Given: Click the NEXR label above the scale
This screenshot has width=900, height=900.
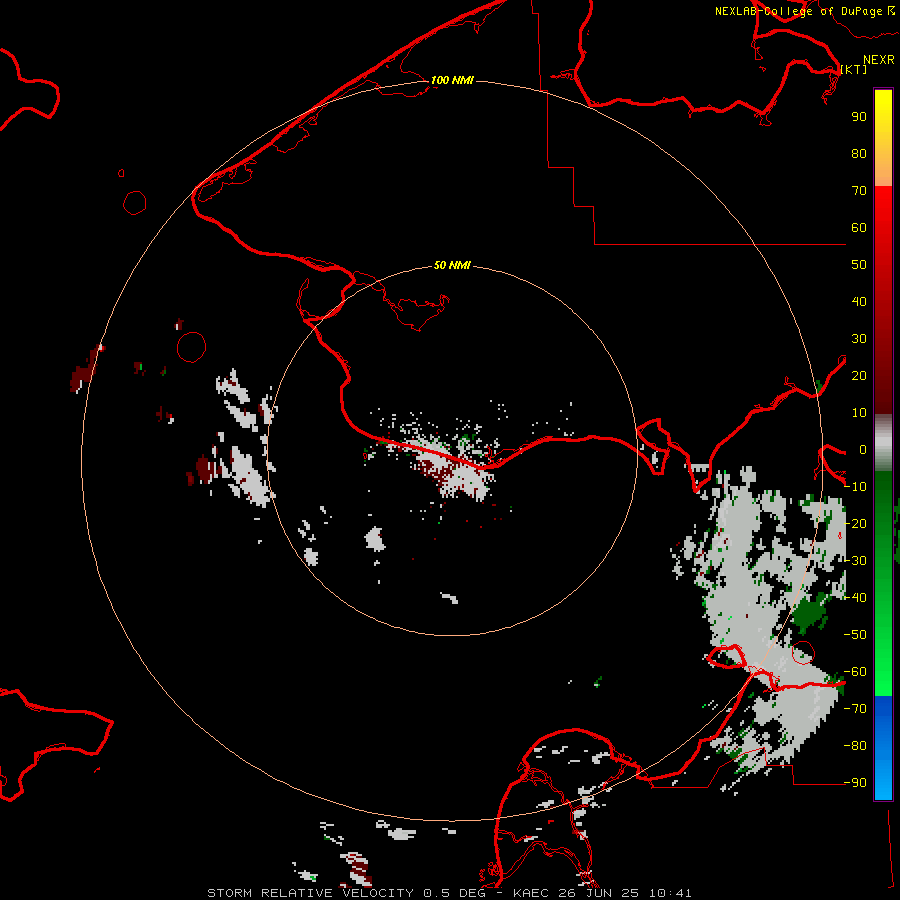Looking at the screenshot, I should click(x=879, y=60).
